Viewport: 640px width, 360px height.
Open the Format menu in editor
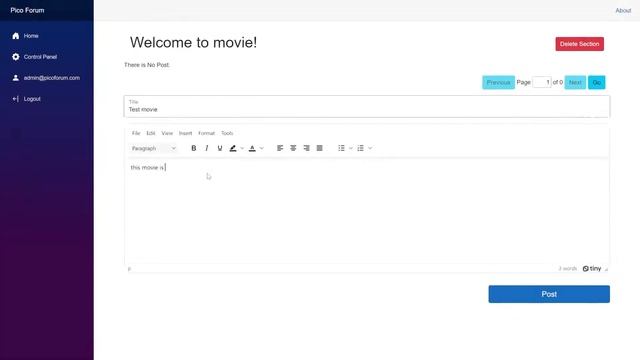pyautogui.click(x=206, y=133)
